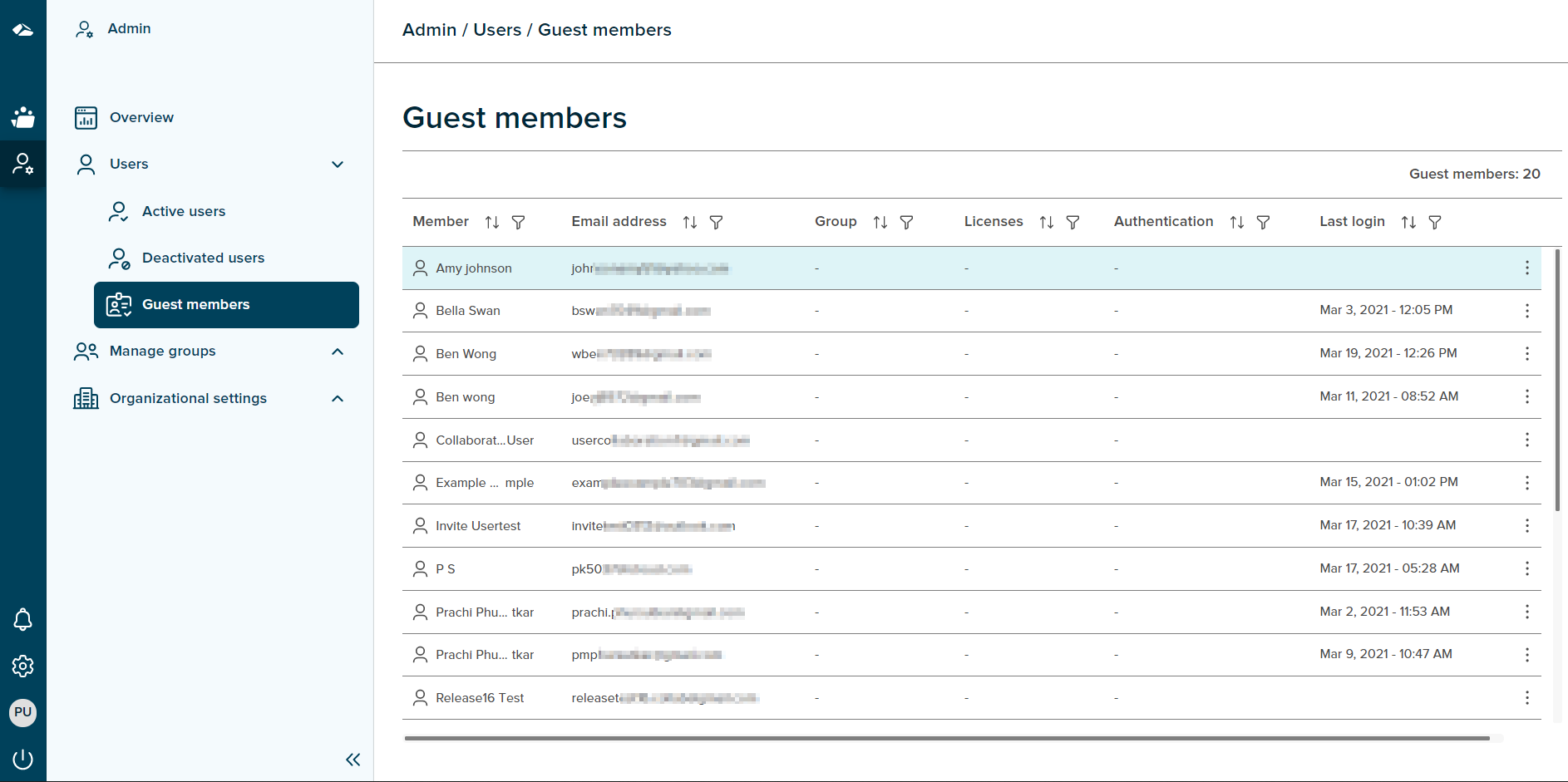Image resolution: width=1568 pixels, height=782 pixels.
Task: Click the power sign-out icon
Action: click(22, 759)
